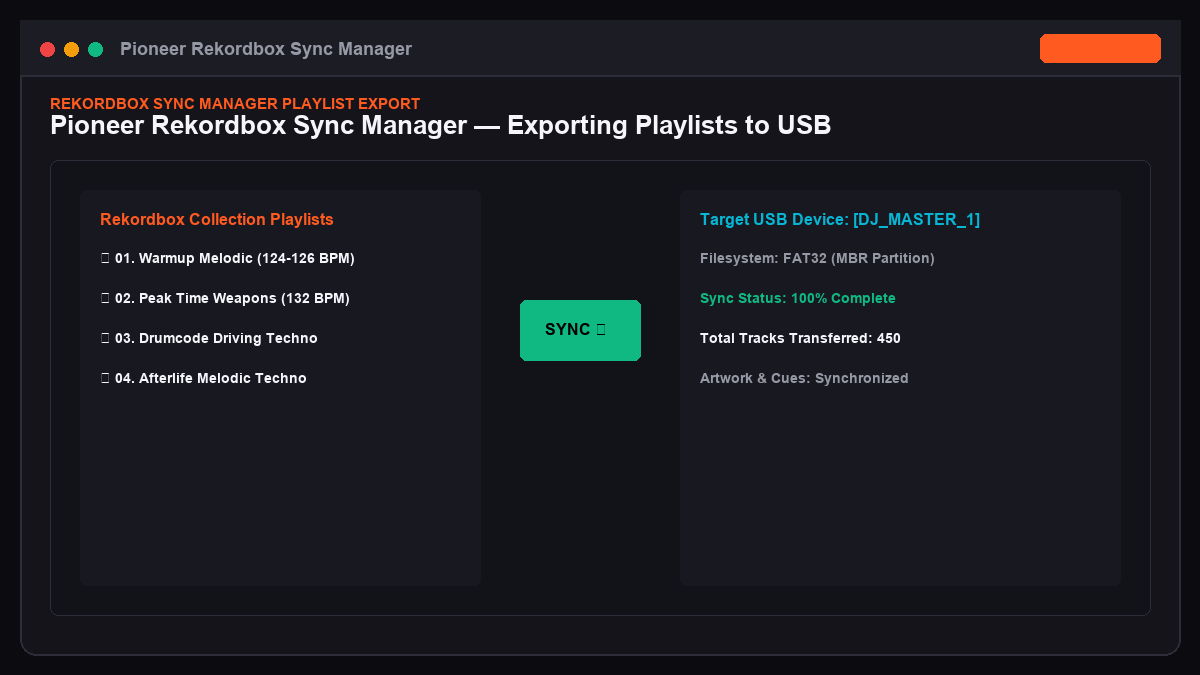Click the Target USB Device DJ_MASTER_1 heading

point(840,219)
